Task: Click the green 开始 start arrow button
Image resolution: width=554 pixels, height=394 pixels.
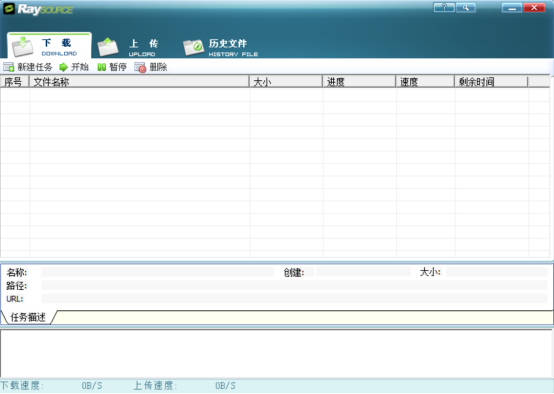Action: 74,67
